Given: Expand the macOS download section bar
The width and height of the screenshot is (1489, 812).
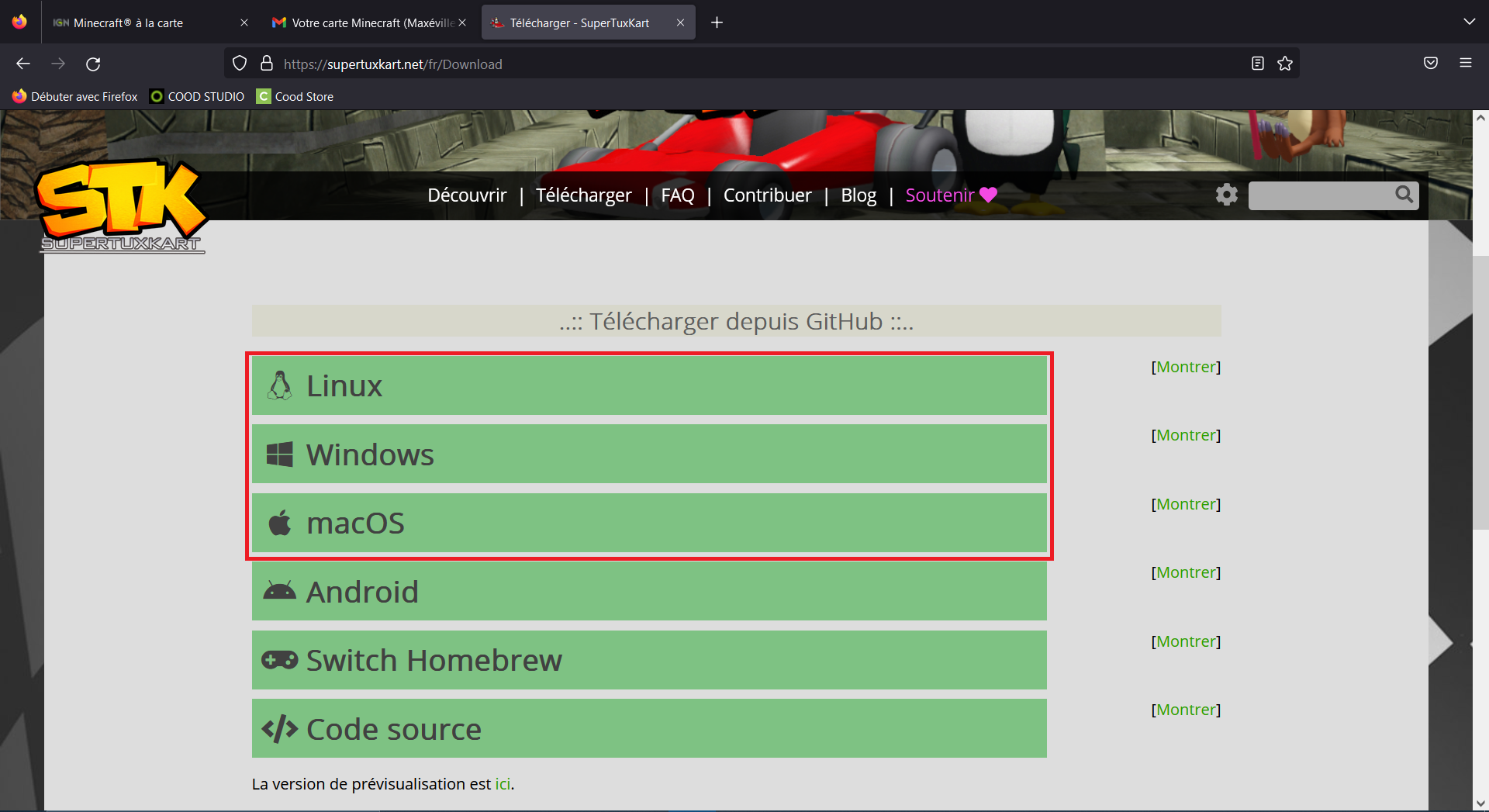Looking at the screenshot, I should (648, 523).
